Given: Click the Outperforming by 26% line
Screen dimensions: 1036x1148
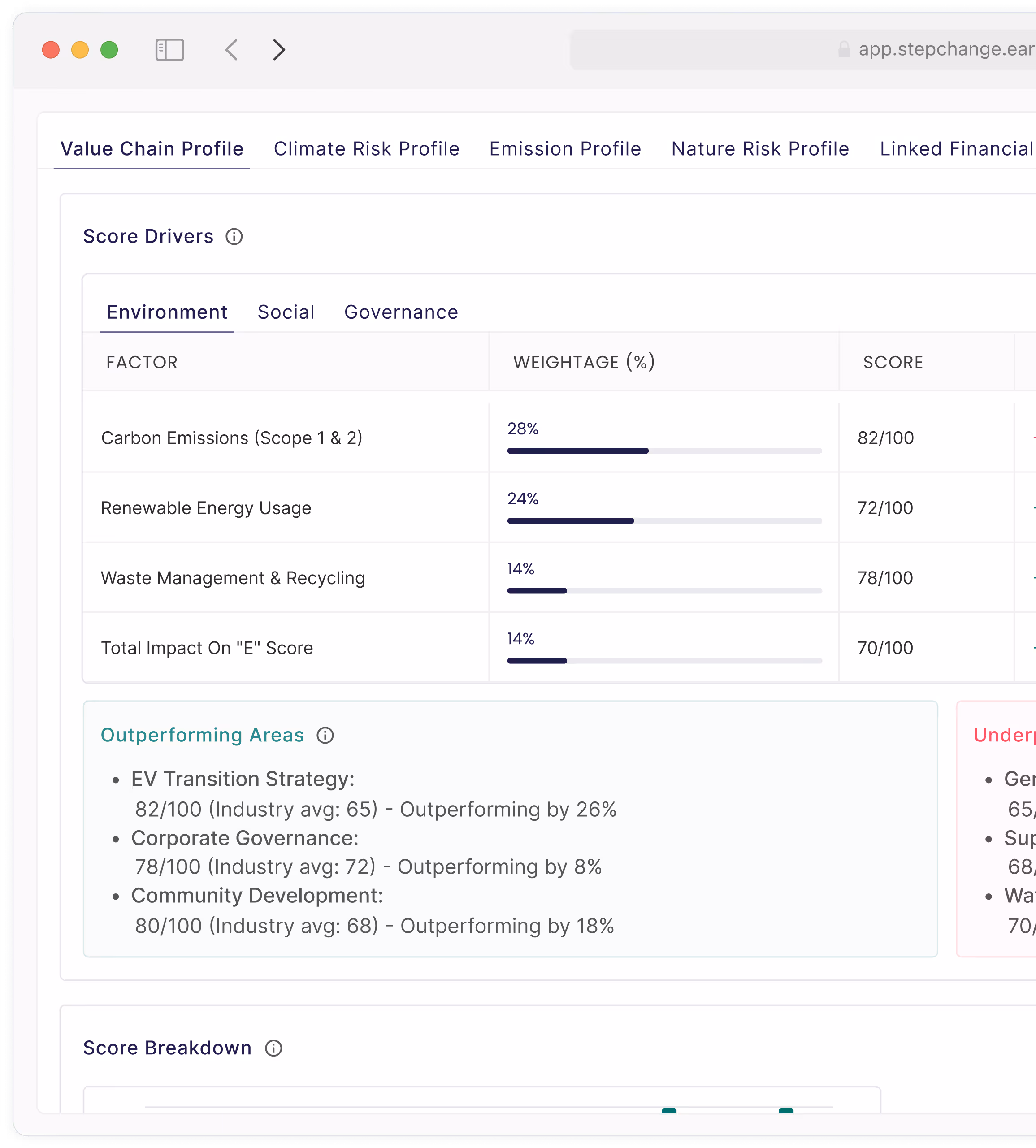Looking at the screenshot, I should click(x=376, y=810).
